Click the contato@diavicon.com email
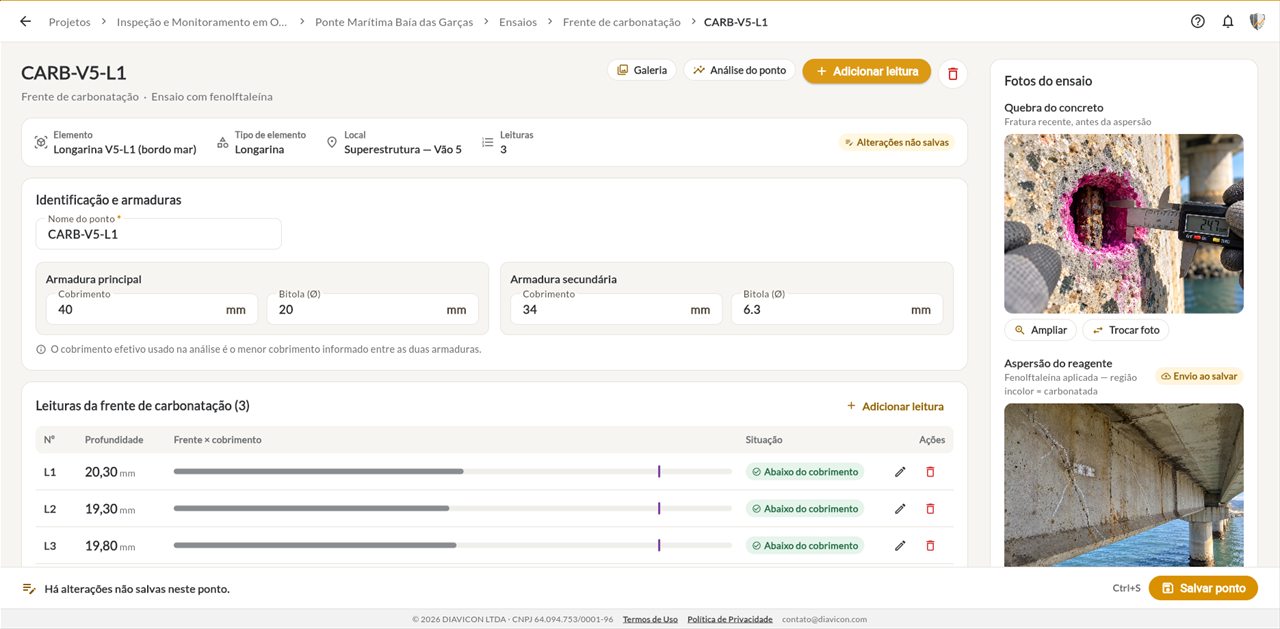 click(x=824, y=619)
